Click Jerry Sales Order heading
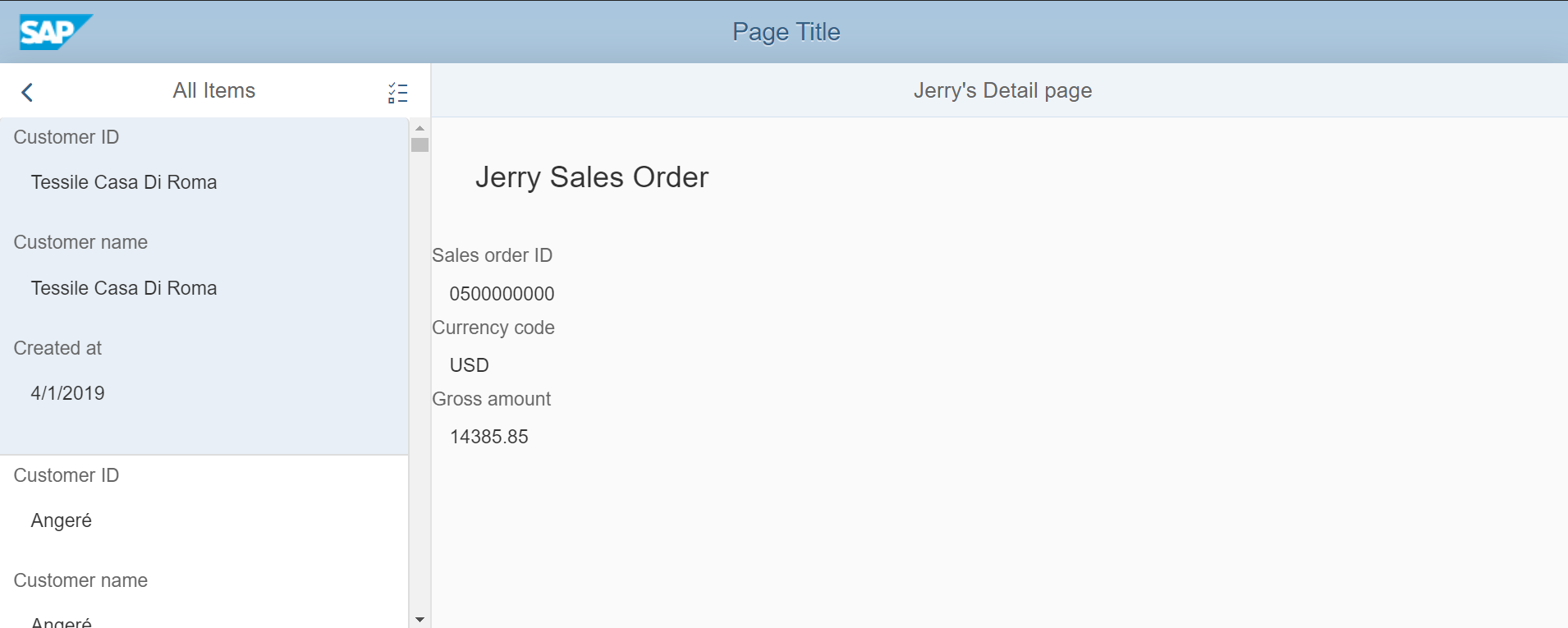This screenshot has height=628, width=1568. (x=591, y=177)
